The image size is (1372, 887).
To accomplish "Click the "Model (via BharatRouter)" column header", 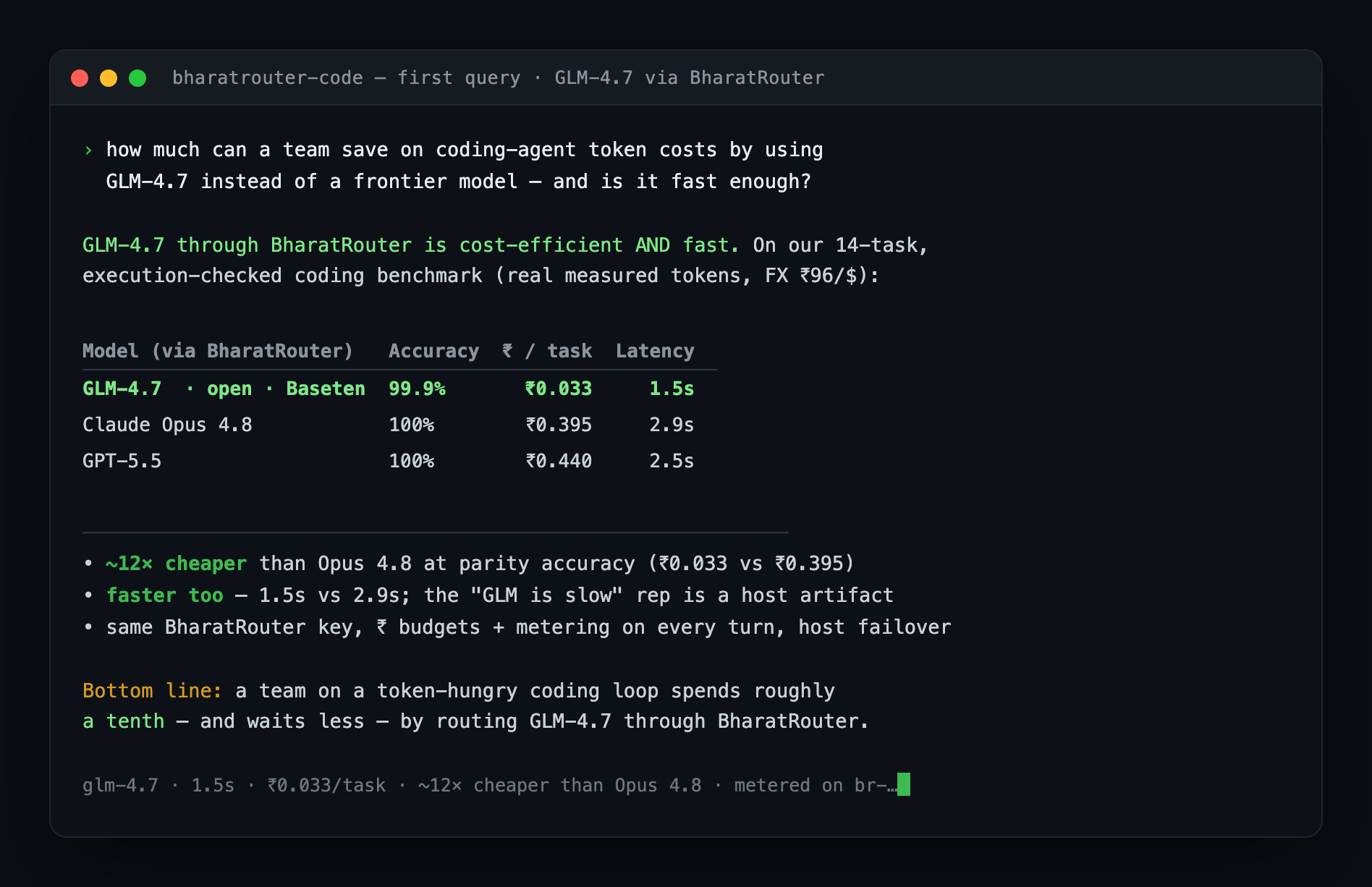I will coord(218,351).
